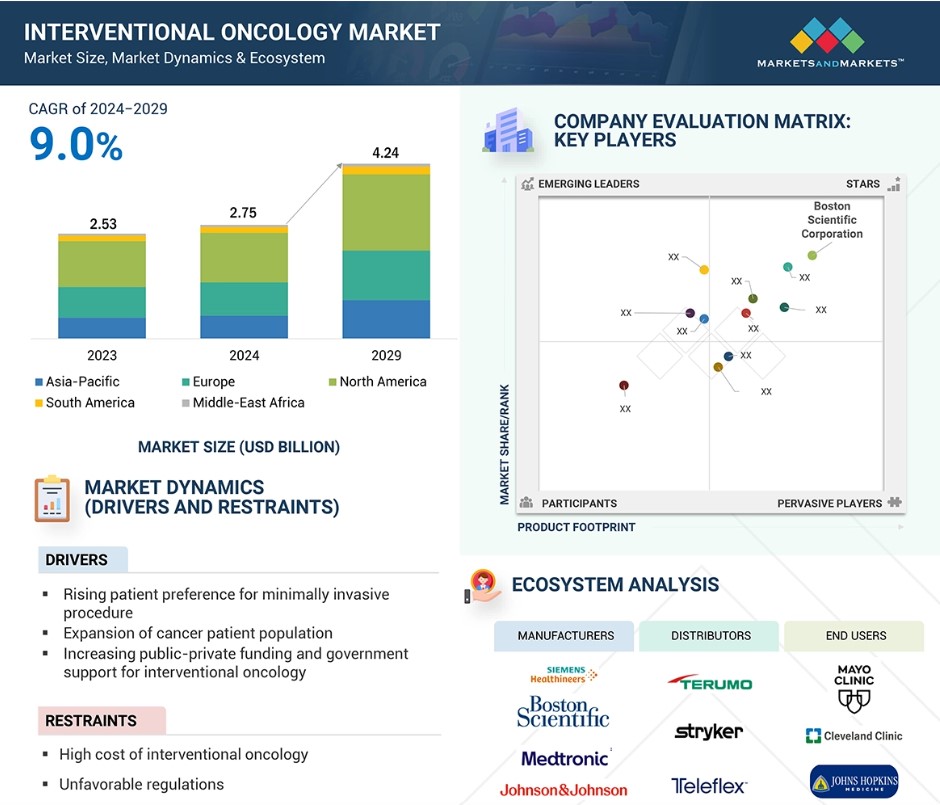Click the "MARKET SHARE/RANK" axis label
This screenshot has width=940, height=805.
click(505, 444)
